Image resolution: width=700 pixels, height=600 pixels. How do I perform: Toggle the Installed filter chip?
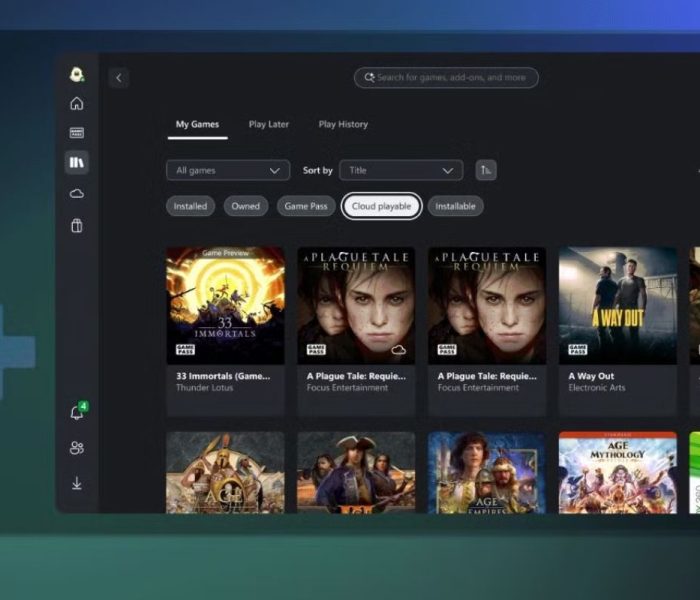point(191,206)
